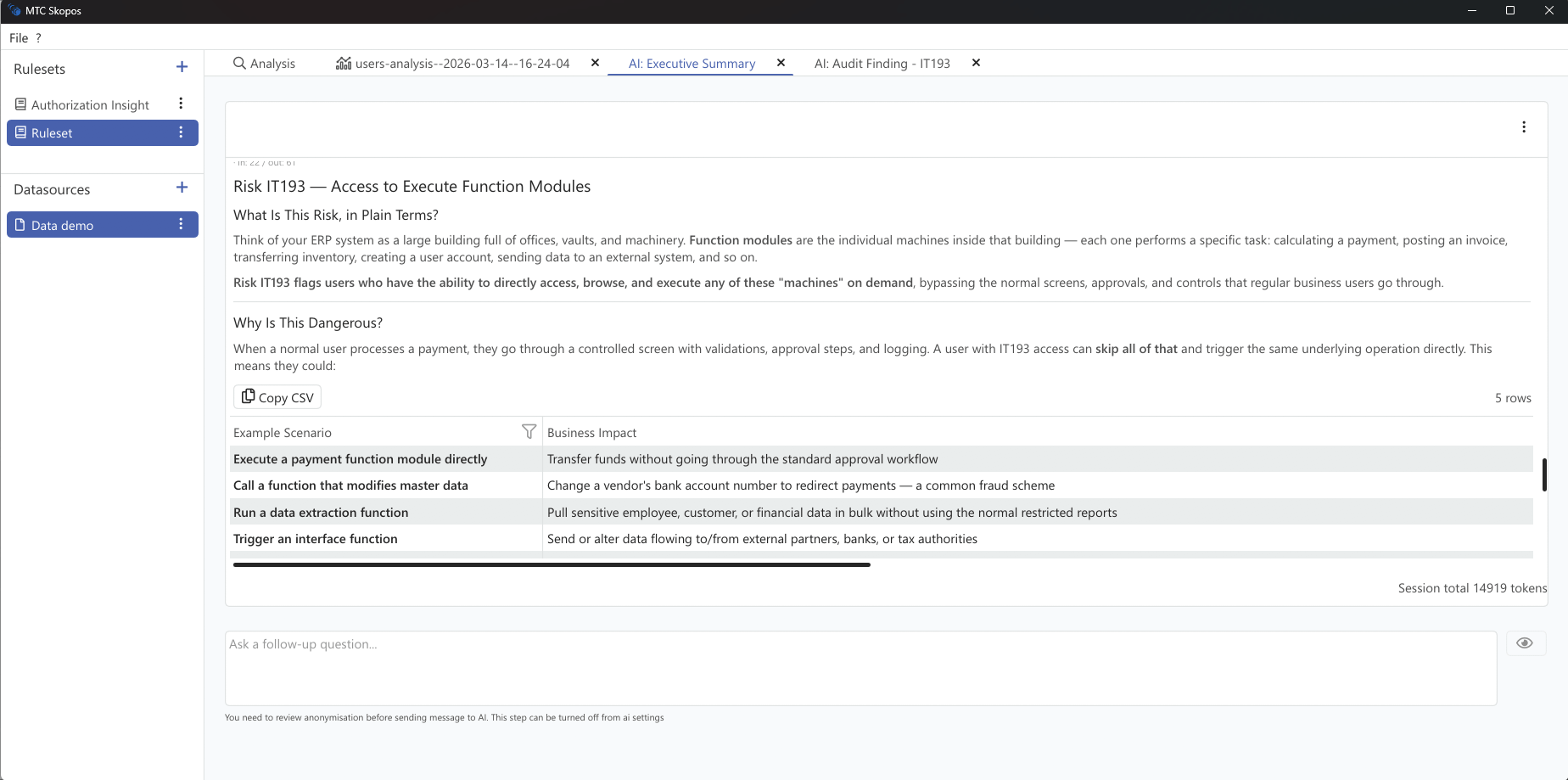Expand the Rulesets section header

click(x=39, y=69)
